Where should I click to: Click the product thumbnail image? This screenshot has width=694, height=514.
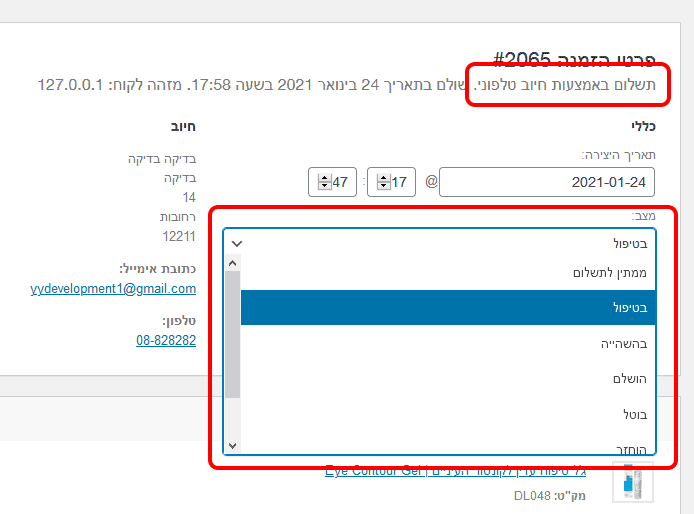[633, 483]
